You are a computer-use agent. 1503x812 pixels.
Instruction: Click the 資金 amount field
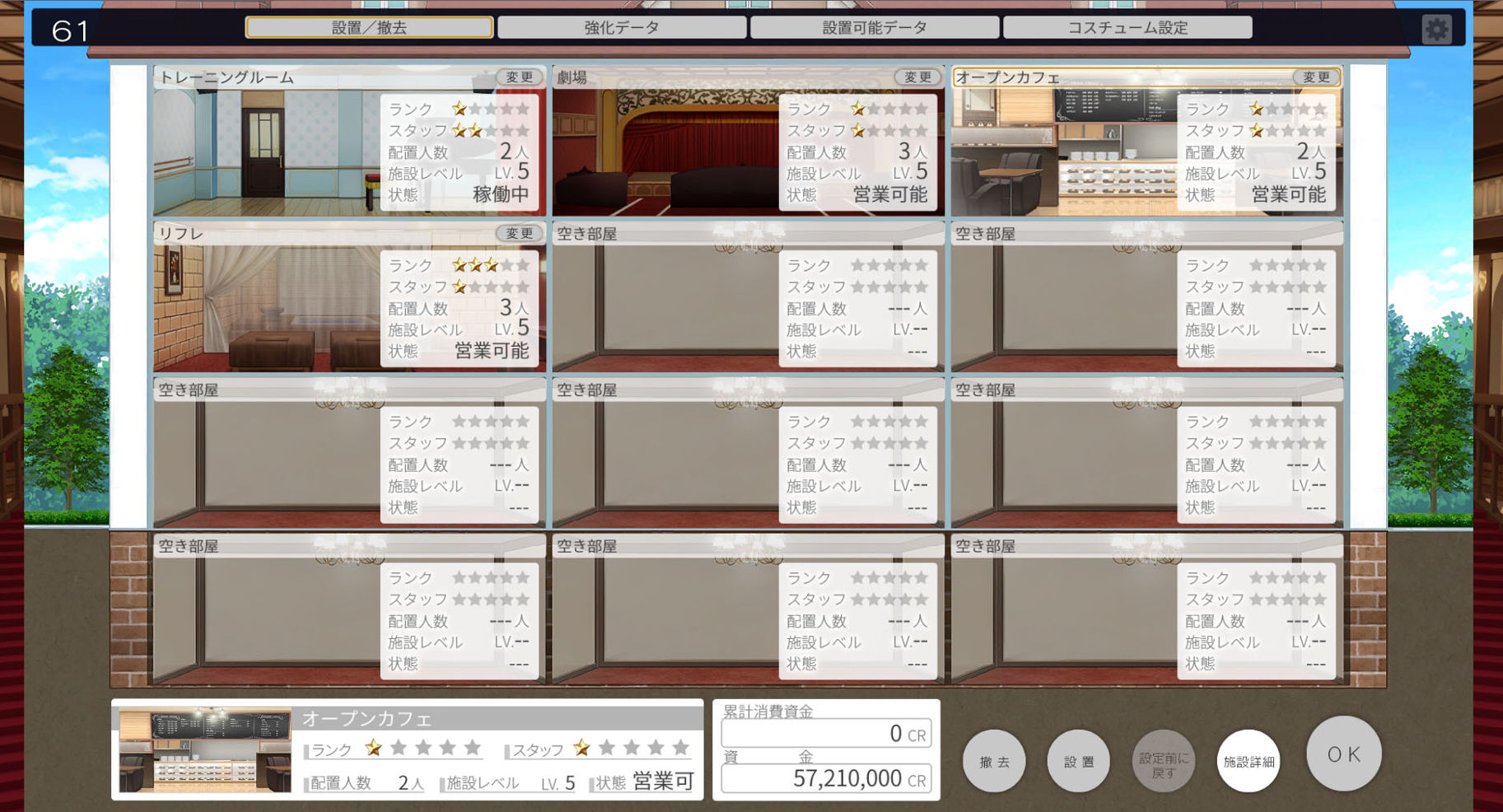point(826,778)
